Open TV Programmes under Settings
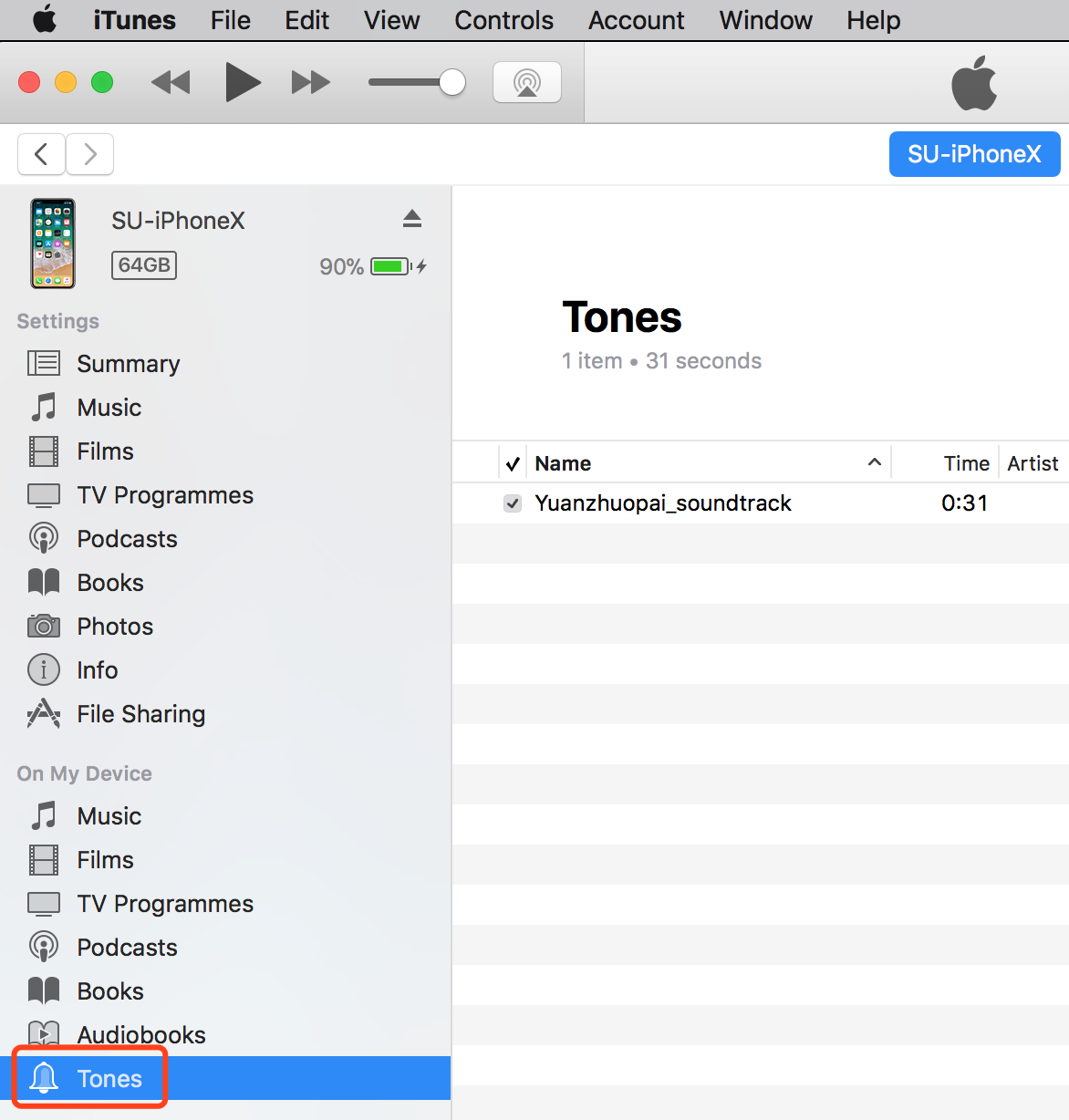1069x1120 pixels. (x=225, y=495)
